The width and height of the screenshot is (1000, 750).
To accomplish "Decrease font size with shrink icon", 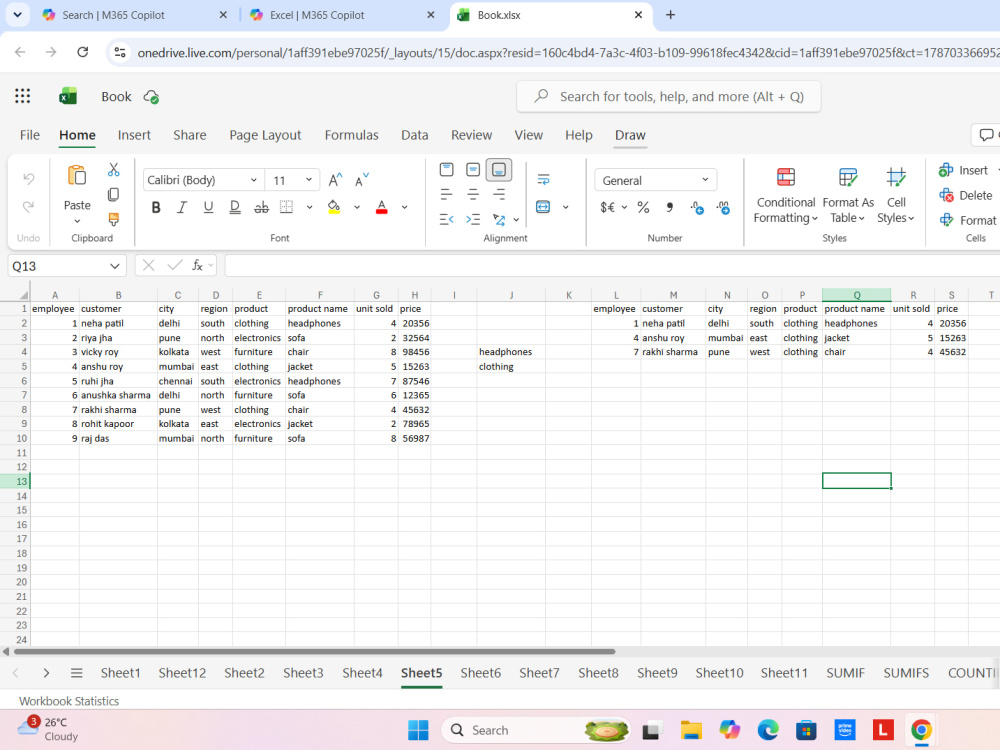I will click(x=362, y=180).
